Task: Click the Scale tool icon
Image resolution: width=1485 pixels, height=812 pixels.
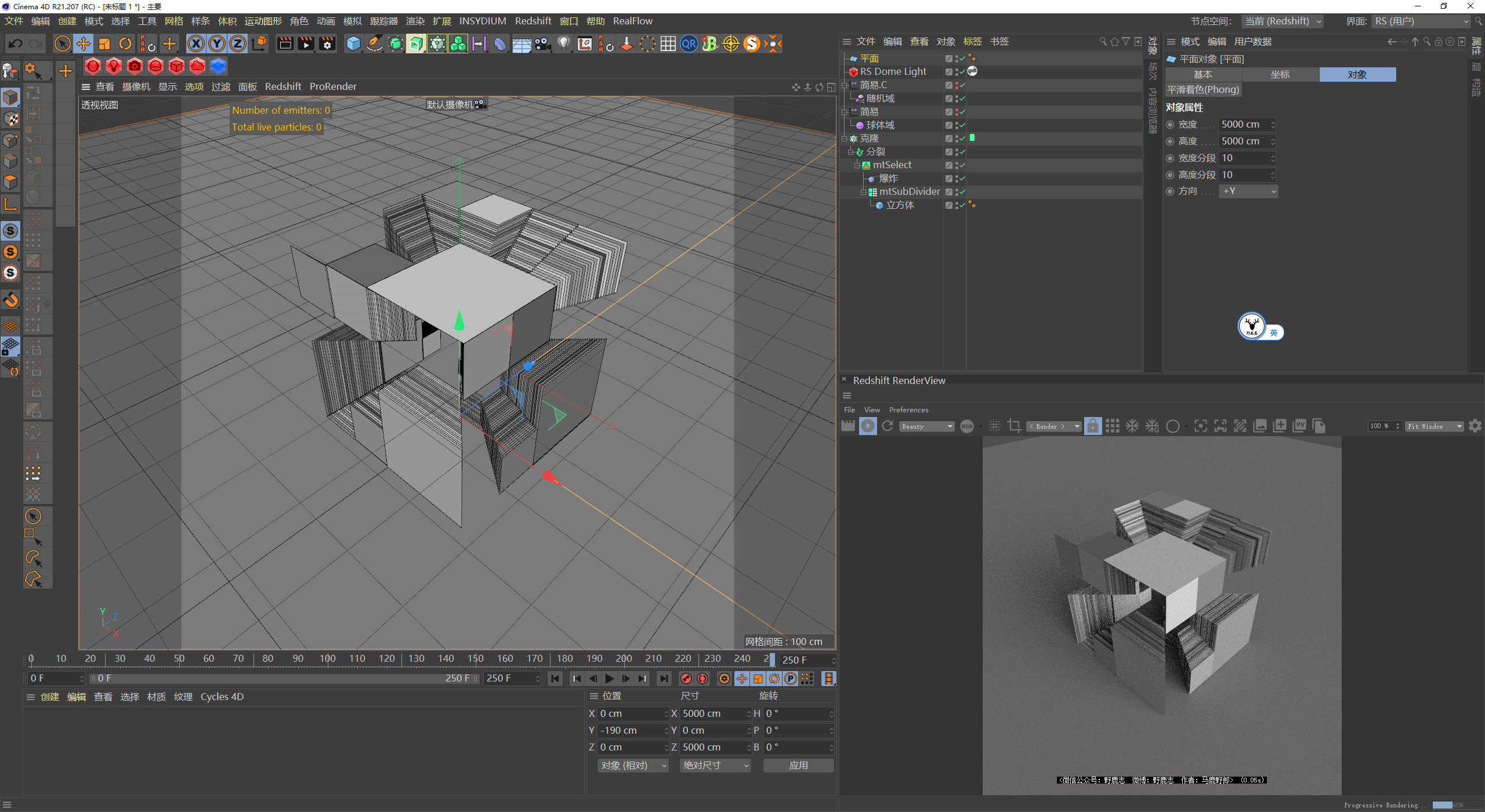Action: tap(104, 43)
